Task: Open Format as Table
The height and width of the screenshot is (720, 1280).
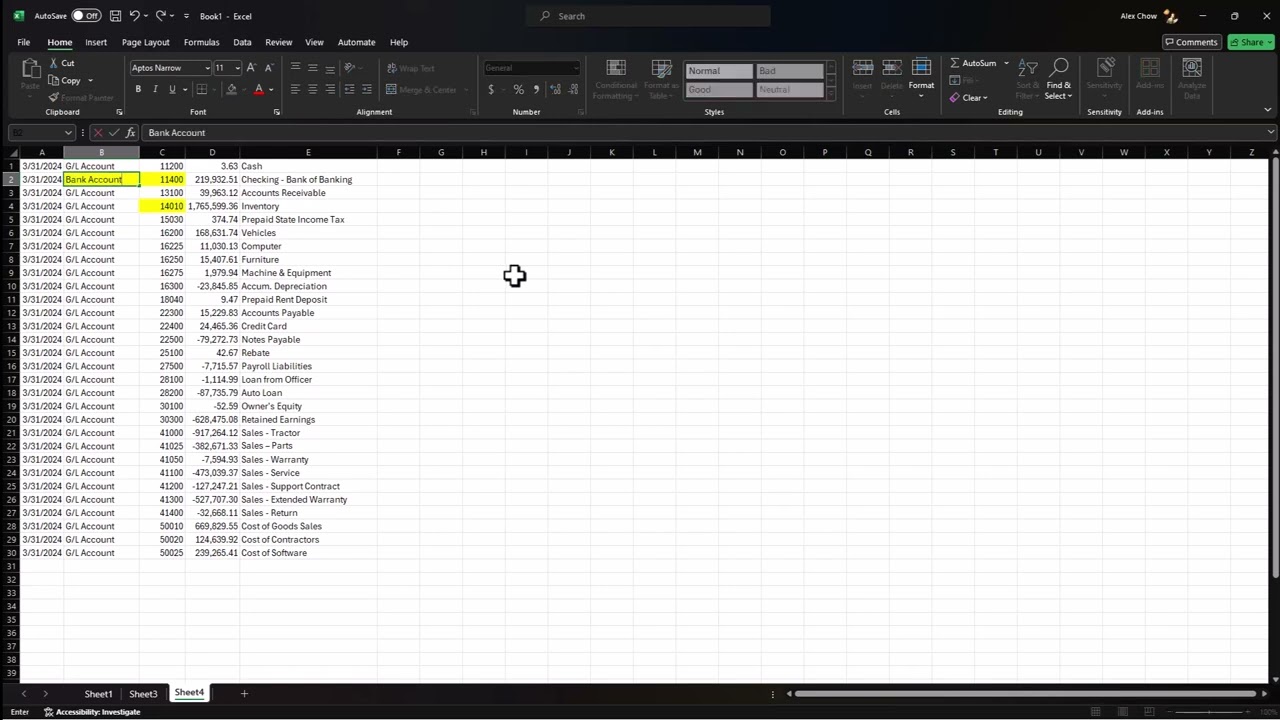Action: 661,78
